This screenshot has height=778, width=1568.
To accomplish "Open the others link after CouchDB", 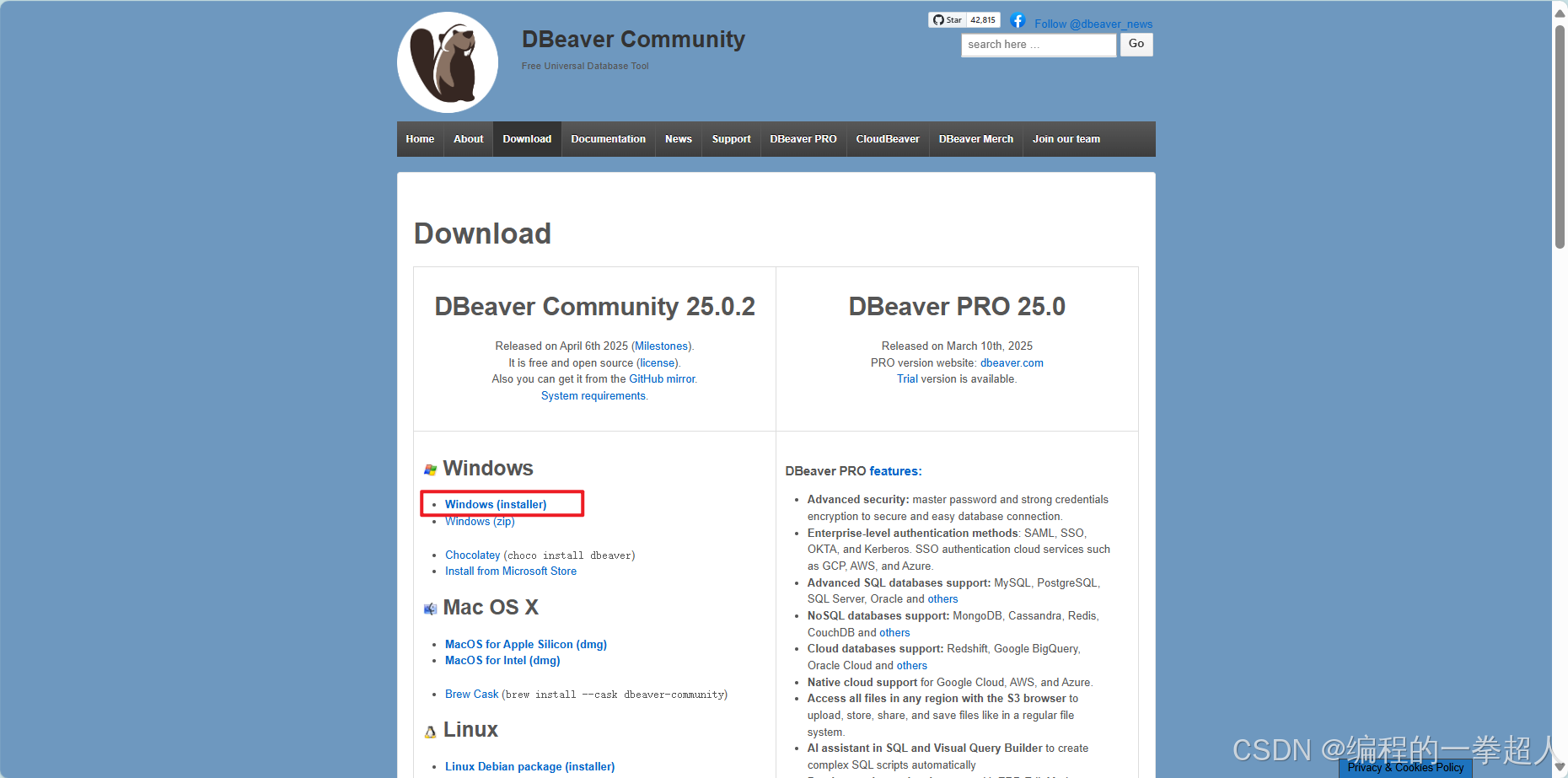I will tap(894, 633).
